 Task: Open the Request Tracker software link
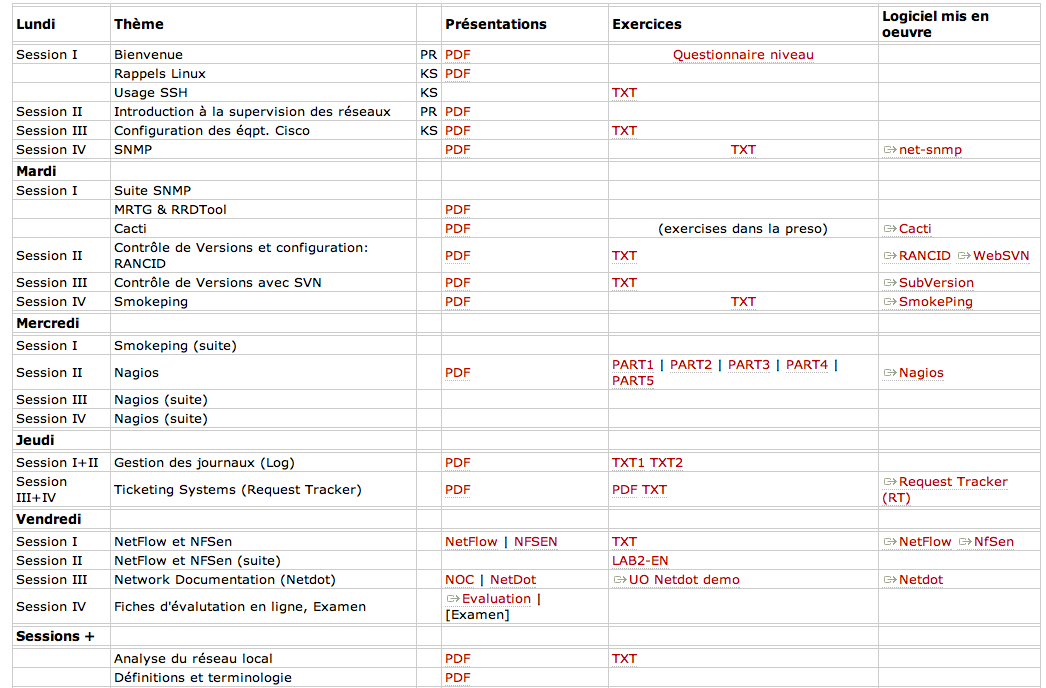[952, 482]
